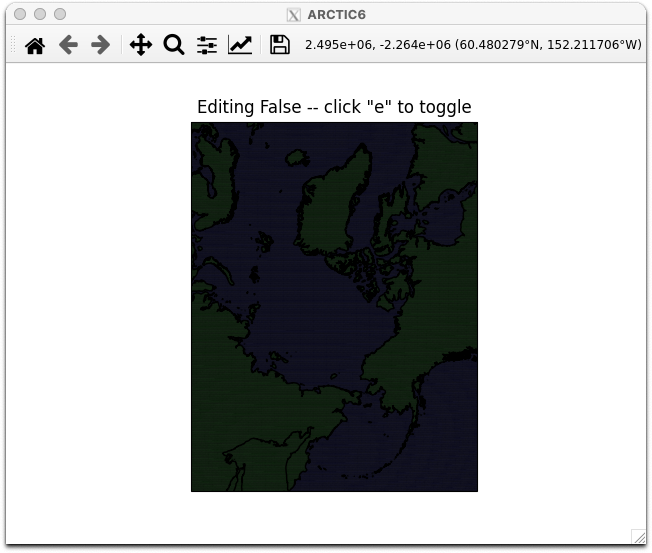Reset the view with the Home icon
Viewport: 652px width, 553px height.
tap(35, 45)
